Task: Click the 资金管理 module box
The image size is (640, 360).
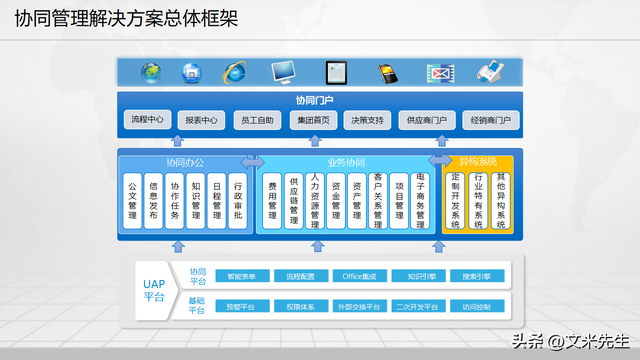Action: pos(336,200)
